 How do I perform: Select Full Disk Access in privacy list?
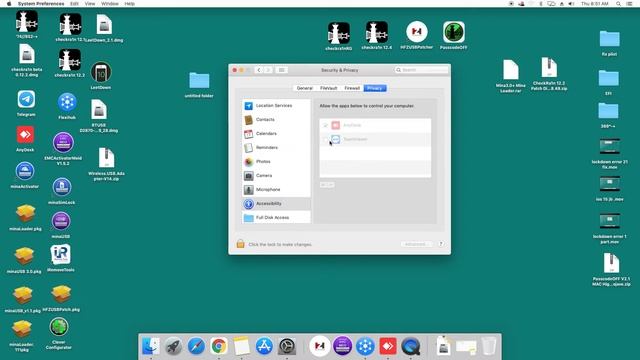276,218
